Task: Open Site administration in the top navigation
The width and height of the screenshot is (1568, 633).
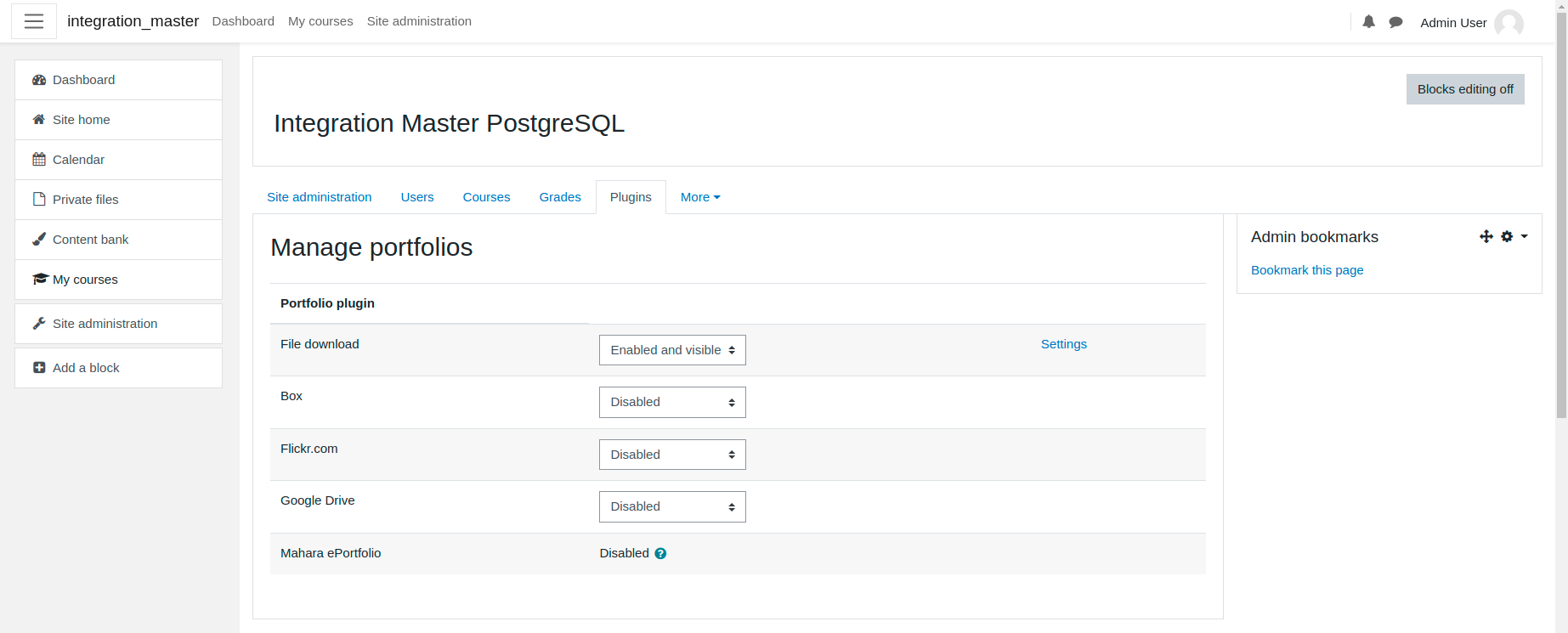Action: tap(419, 21)
